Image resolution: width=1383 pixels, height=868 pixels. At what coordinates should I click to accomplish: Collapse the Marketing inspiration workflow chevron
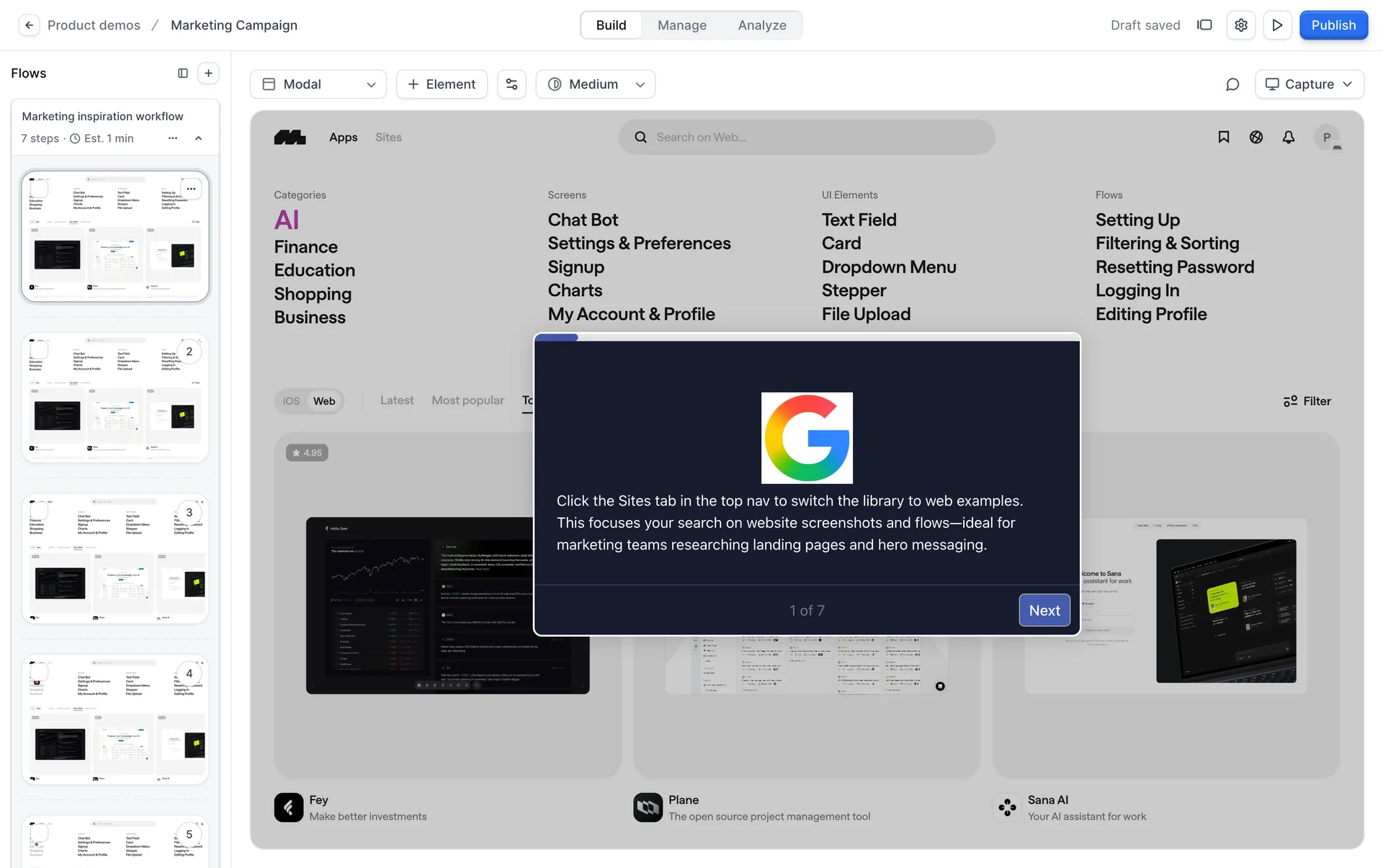click(x=199, y=138)
